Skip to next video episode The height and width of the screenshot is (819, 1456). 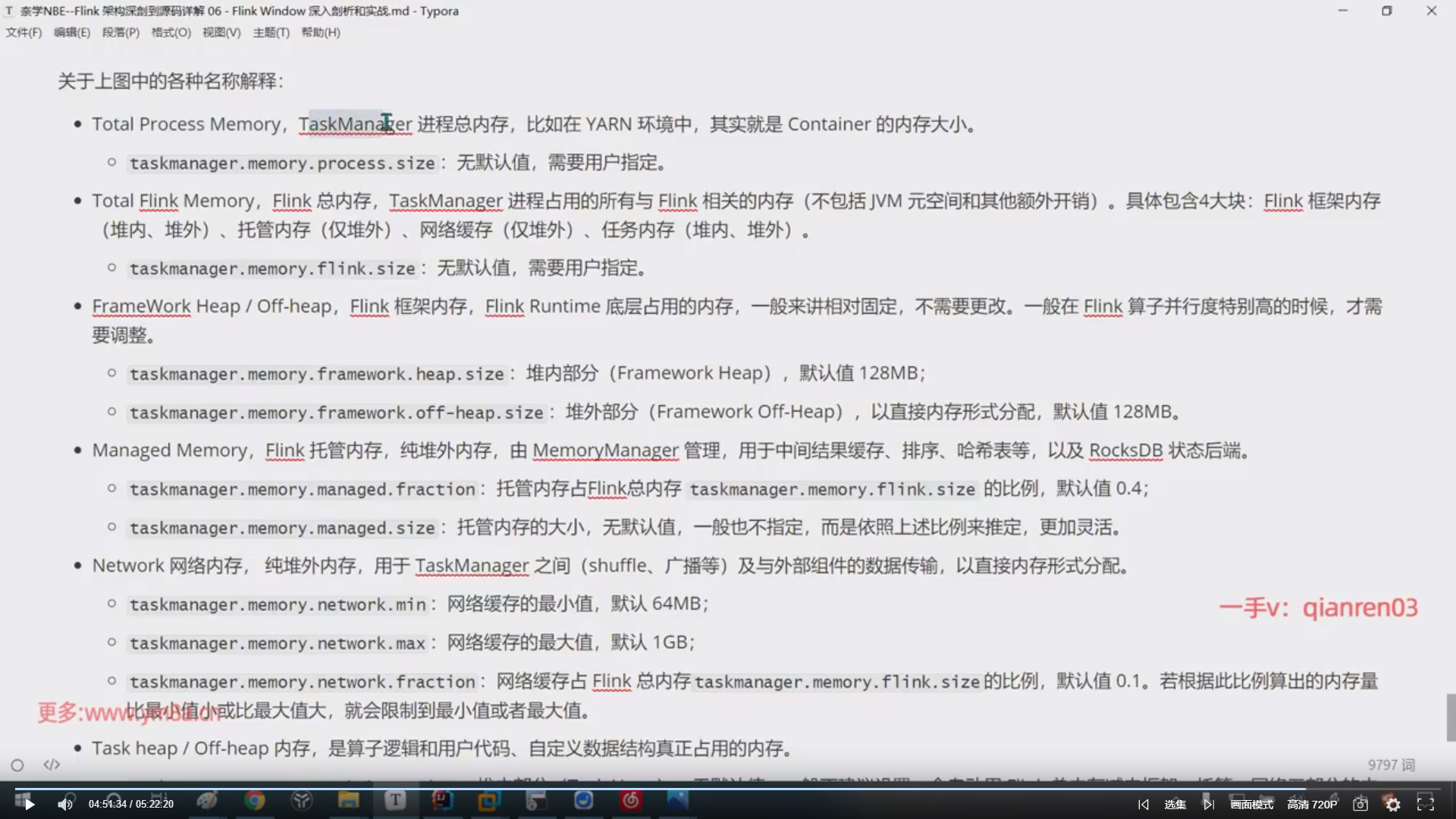pos(1209,805)
